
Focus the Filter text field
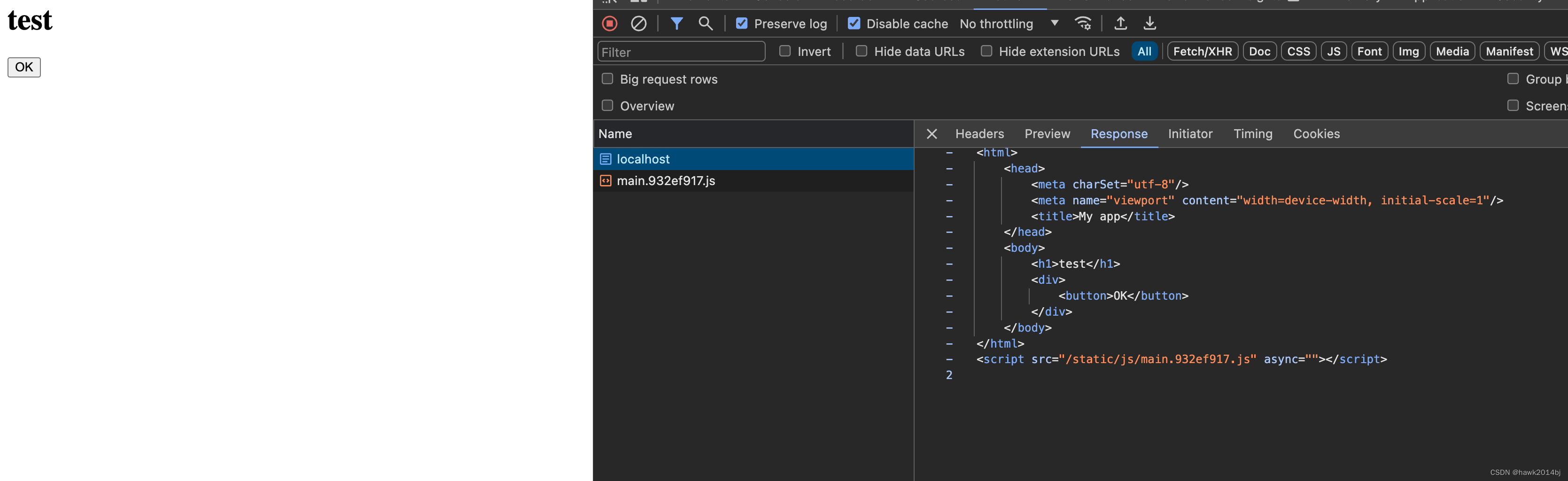click(x=681, y=52)
